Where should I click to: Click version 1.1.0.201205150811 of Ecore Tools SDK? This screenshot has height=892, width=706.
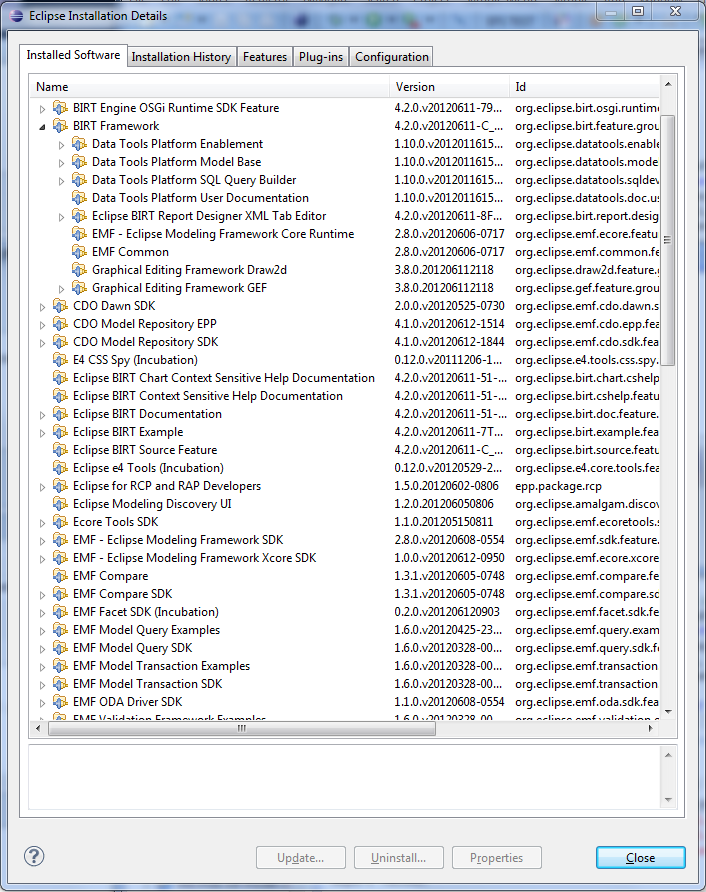click(x=444, y=522)
